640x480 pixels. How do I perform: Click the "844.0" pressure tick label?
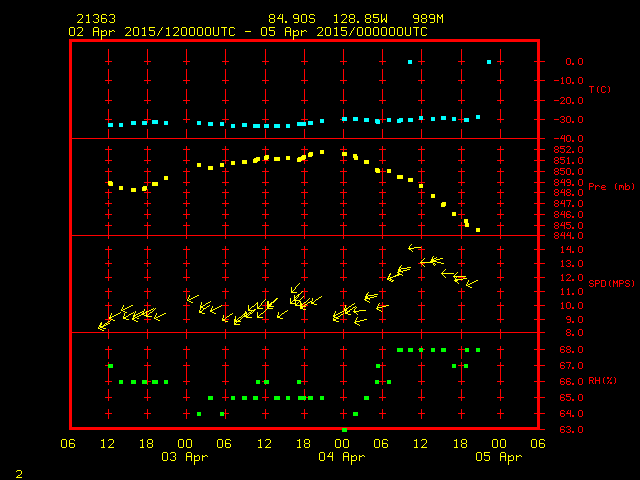click(x=569, y=236)
